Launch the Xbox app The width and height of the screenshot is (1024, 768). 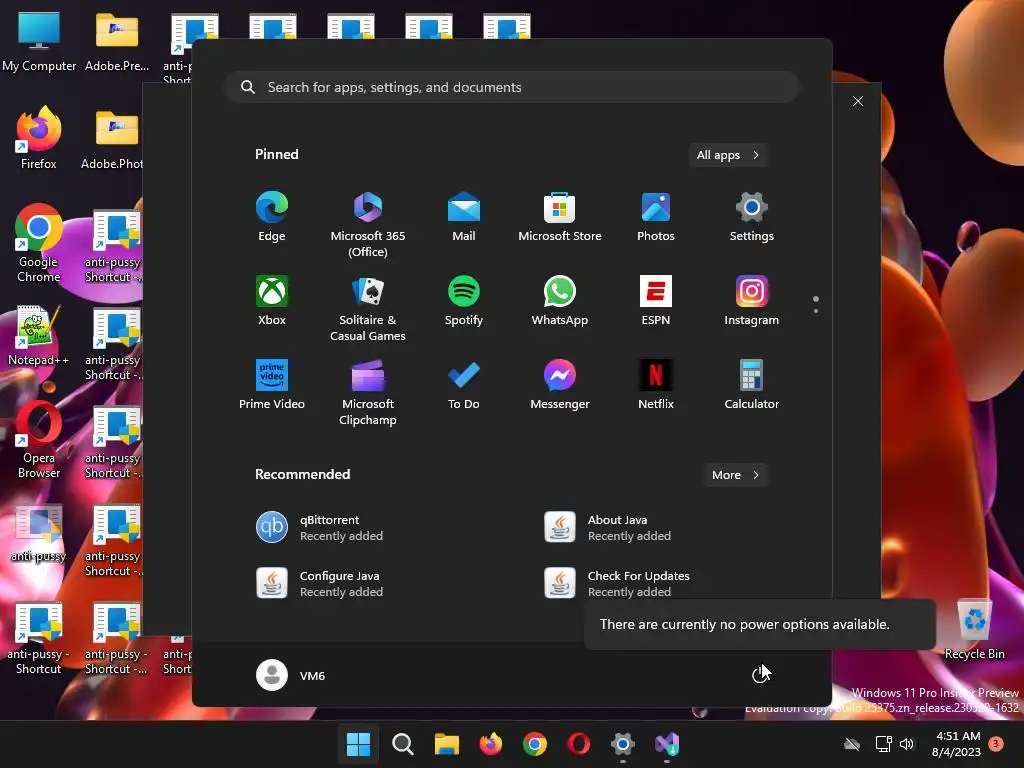coord(272,300)
